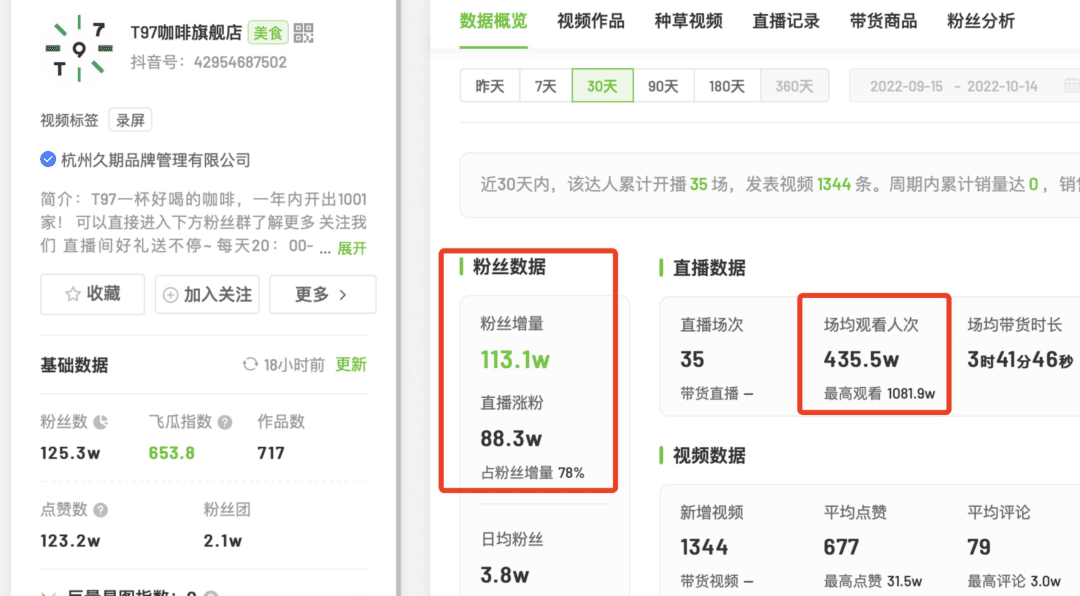Click the 粉丝团 value 2.1w

click(222, 541)
